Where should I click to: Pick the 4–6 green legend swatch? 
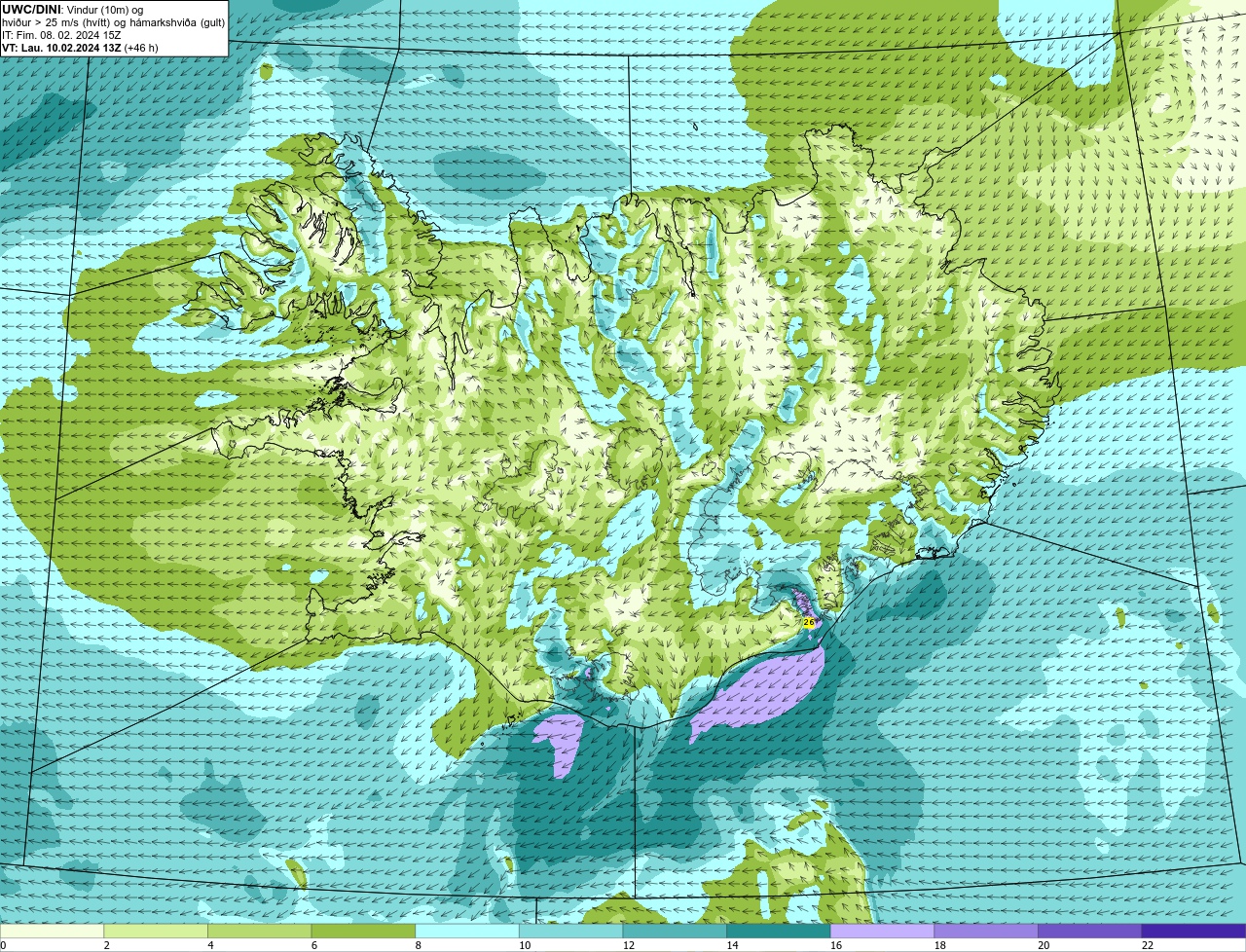[x=259, y=931]
